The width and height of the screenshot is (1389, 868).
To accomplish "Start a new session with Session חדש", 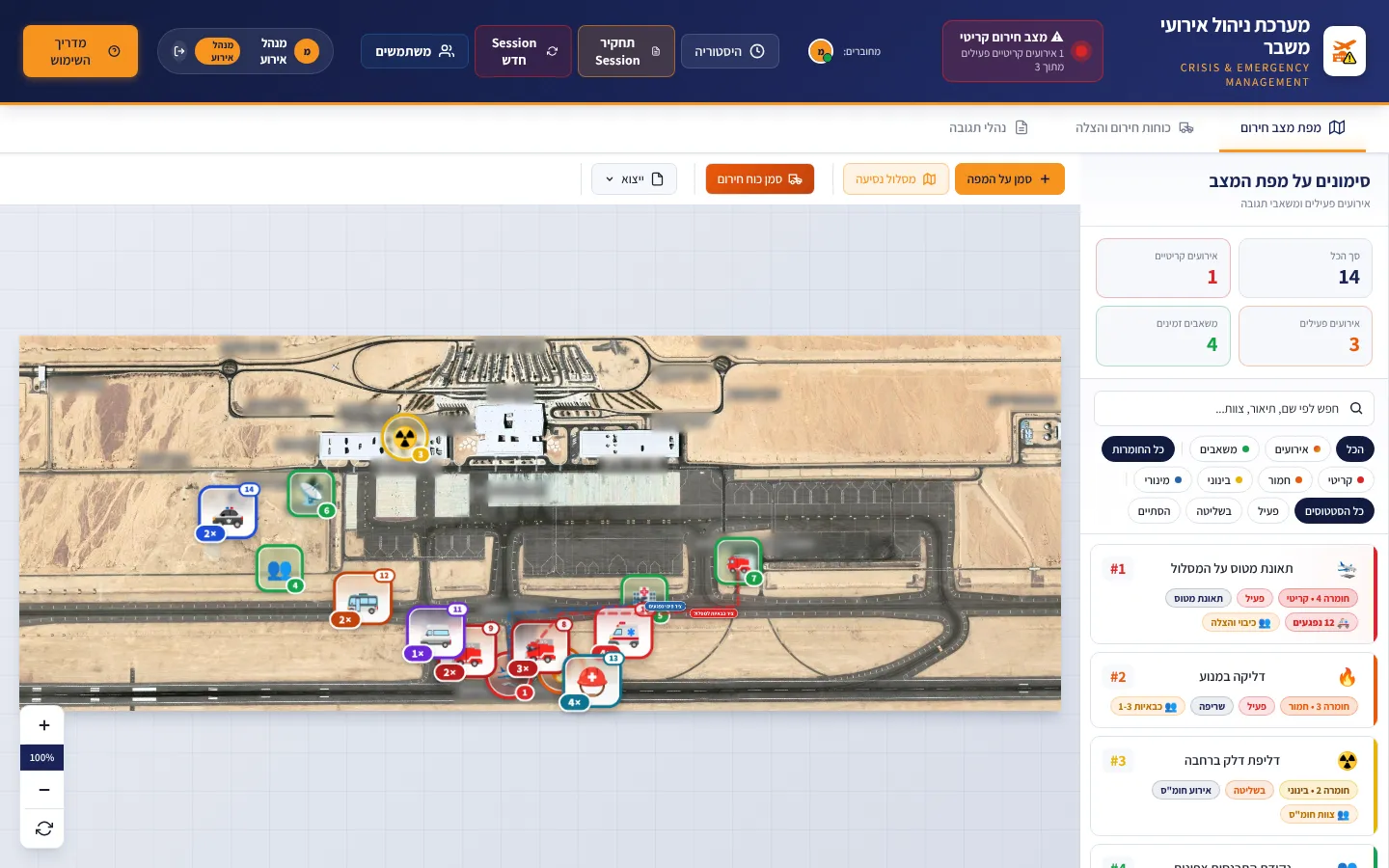I will coord(524,51).
